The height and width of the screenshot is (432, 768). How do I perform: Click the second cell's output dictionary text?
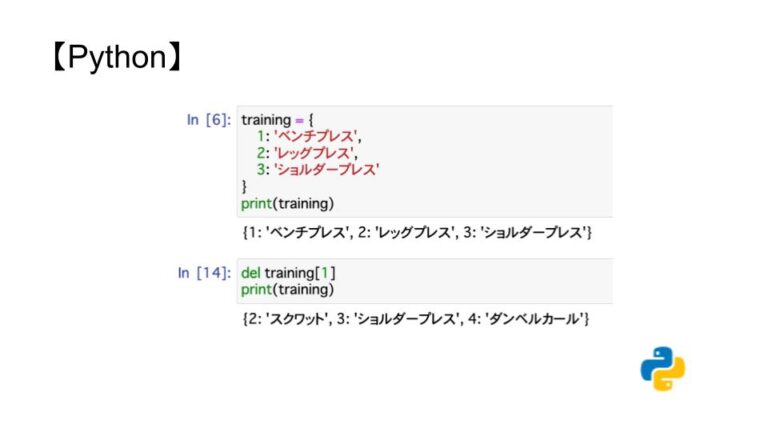point(415,319)
